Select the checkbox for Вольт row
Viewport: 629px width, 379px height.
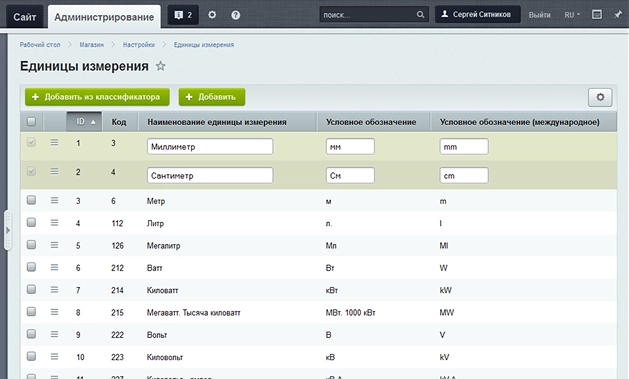tap(31, 334)
